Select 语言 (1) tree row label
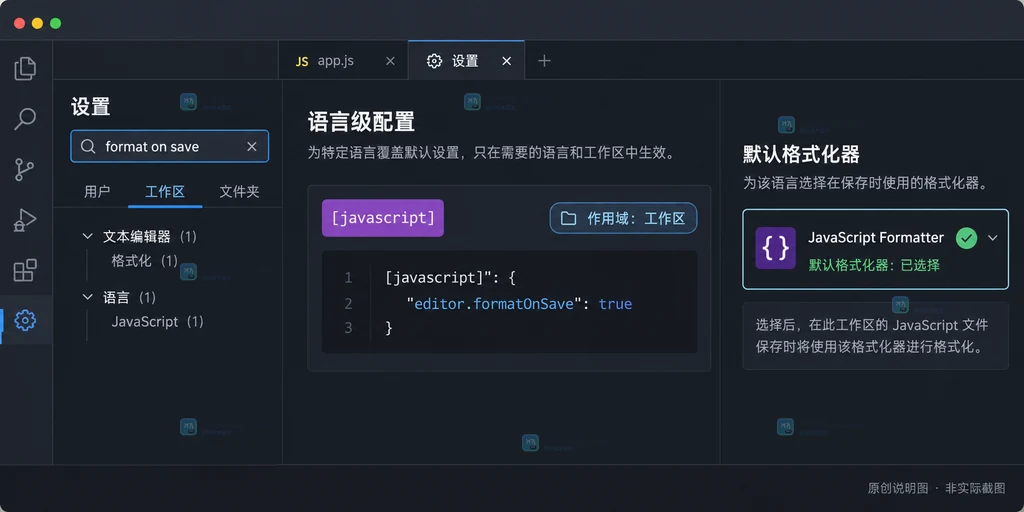This screenshot has height=512, width=1024. 129,298
